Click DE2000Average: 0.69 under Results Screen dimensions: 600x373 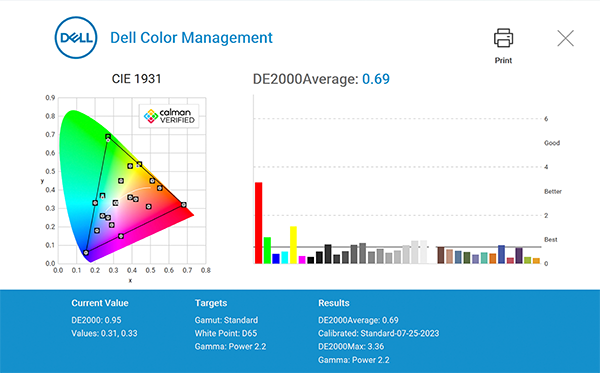click(358, 320)
